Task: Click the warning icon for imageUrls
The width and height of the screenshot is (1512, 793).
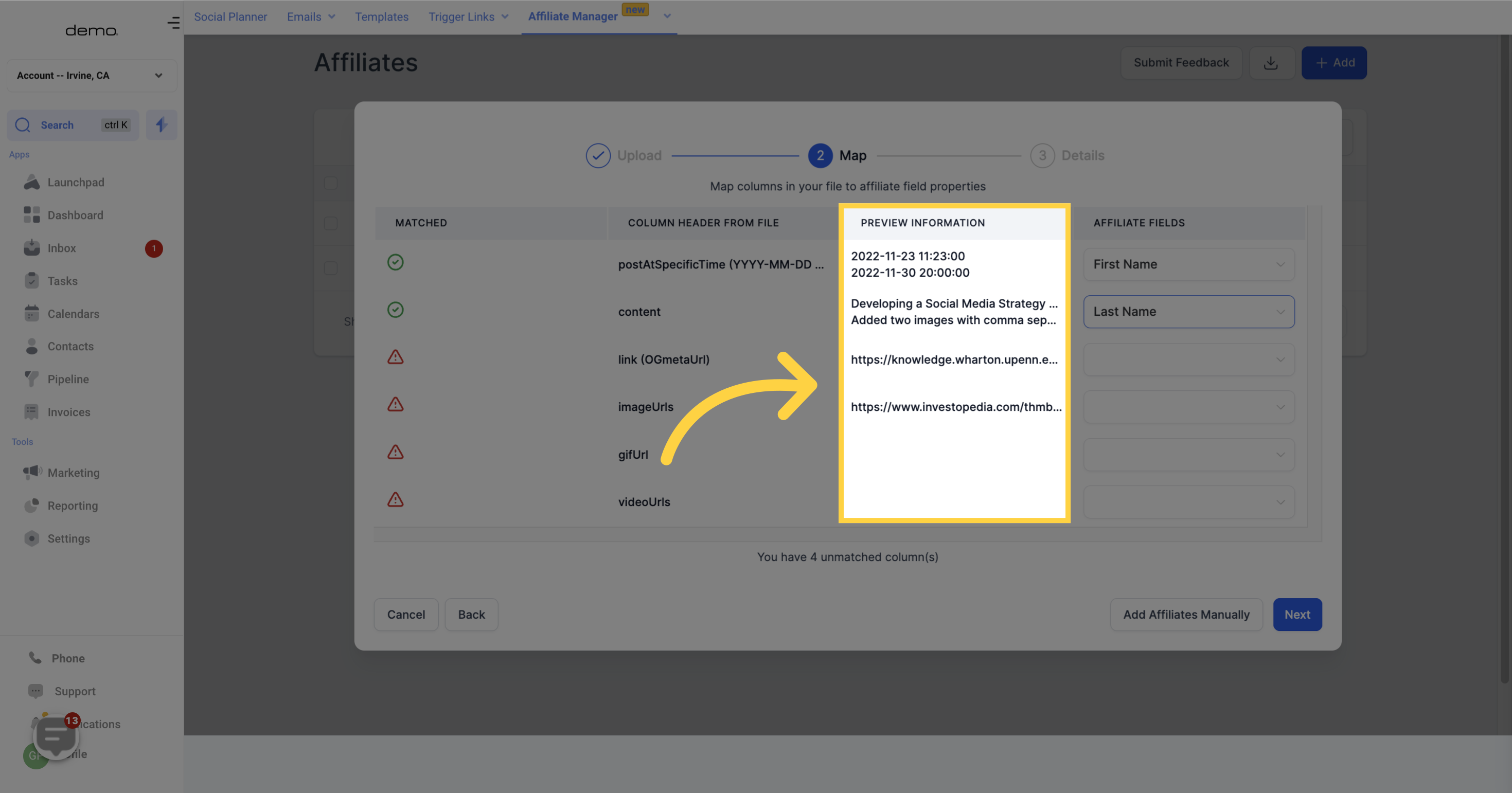Action: tap(396, 405)
